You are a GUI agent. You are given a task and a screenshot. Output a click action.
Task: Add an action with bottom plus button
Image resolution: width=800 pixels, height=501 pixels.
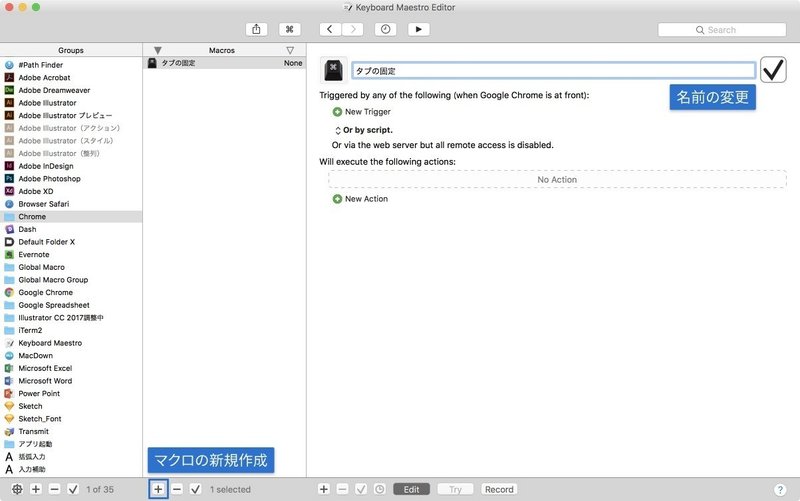pos(323,489)
